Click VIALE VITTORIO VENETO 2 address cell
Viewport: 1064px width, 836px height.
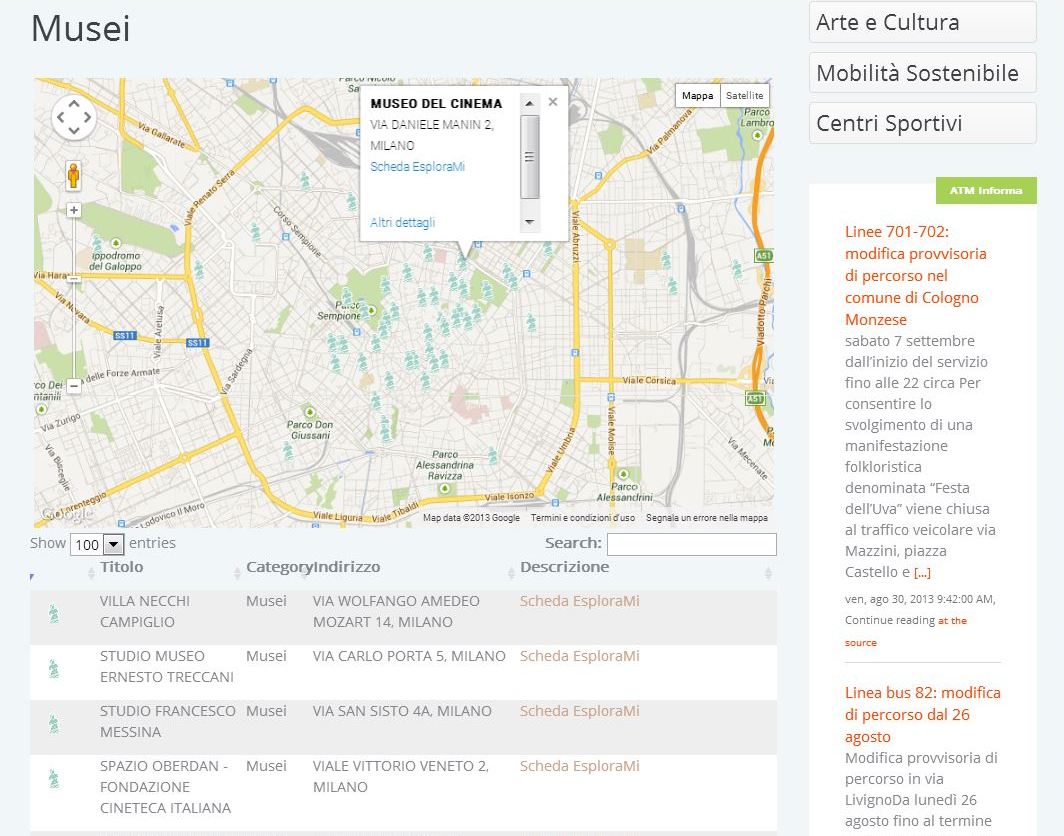(400, 776)
